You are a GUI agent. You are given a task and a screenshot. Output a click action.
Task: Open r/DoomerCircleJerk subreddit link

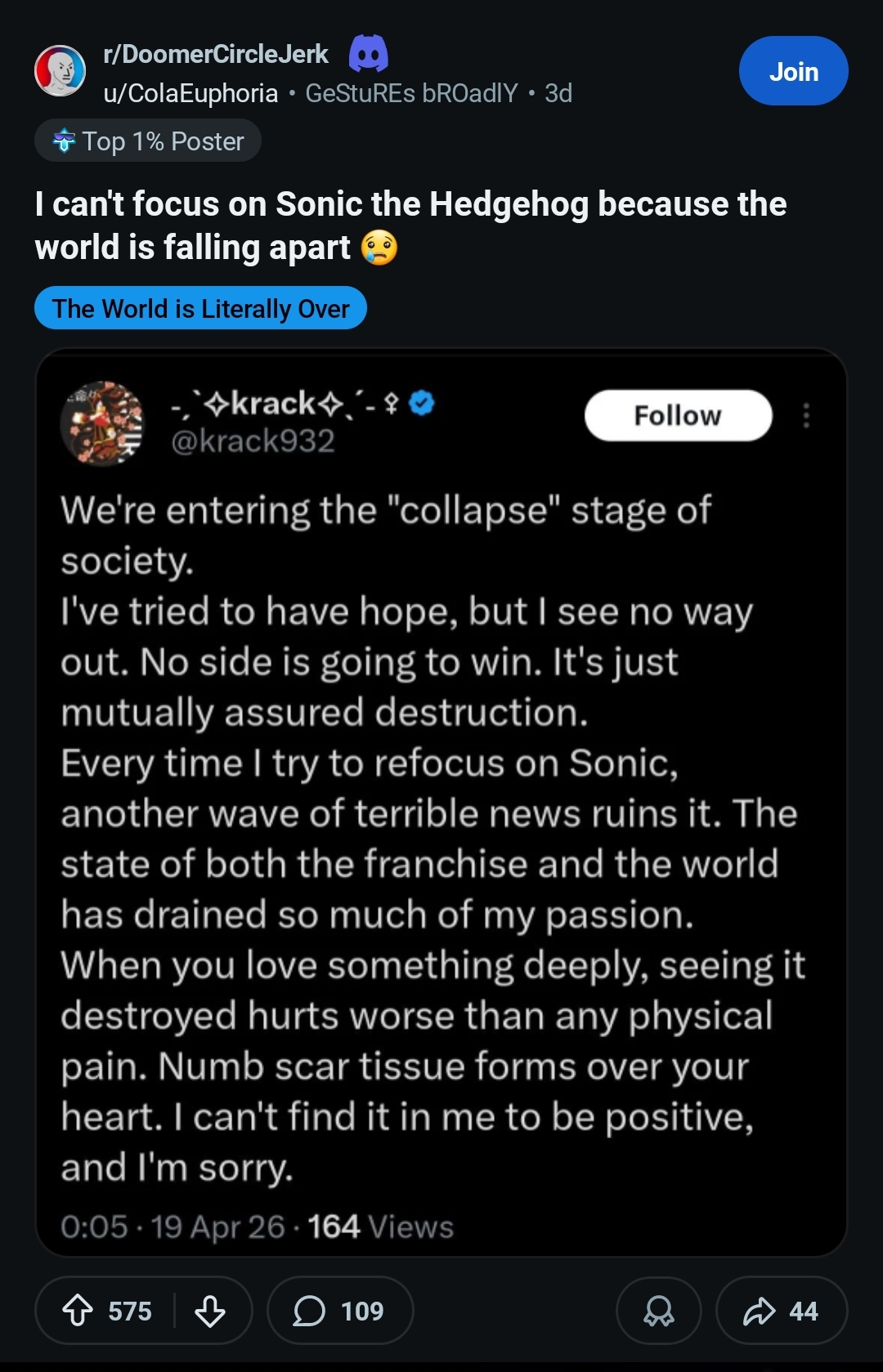[x=216, y=54]
